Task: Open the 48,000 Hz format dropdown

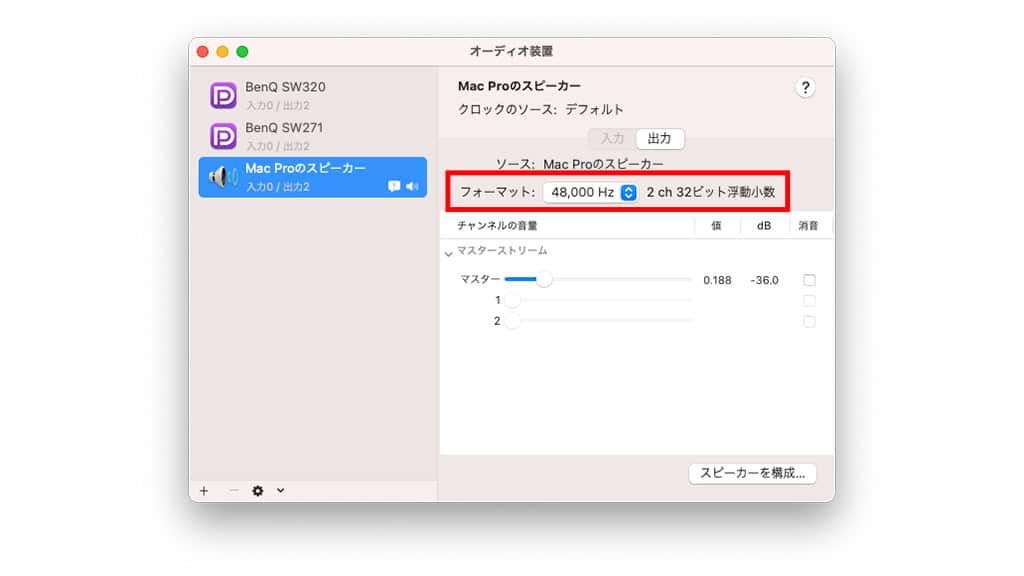Action: point(591,192)
